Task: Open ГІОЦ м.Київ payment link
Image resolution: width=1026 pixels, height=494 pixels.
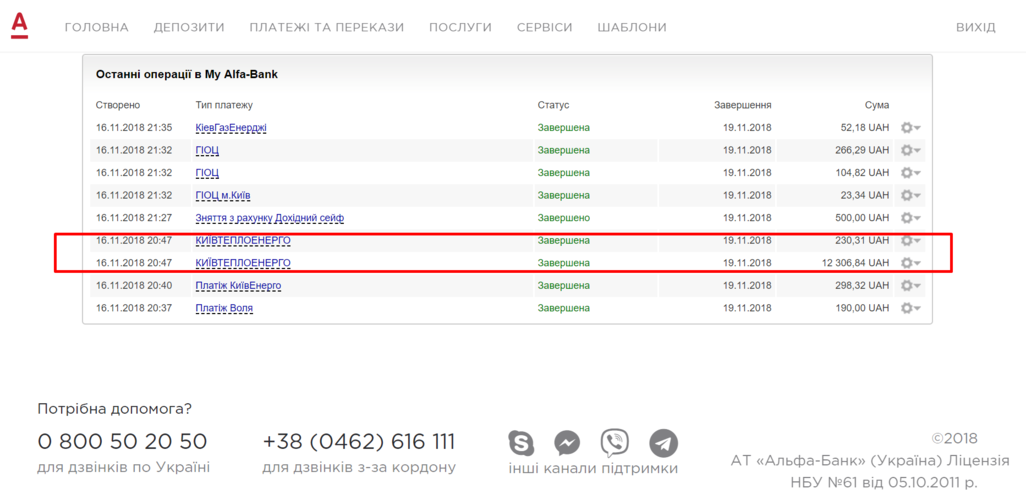Action: point(223,195)
